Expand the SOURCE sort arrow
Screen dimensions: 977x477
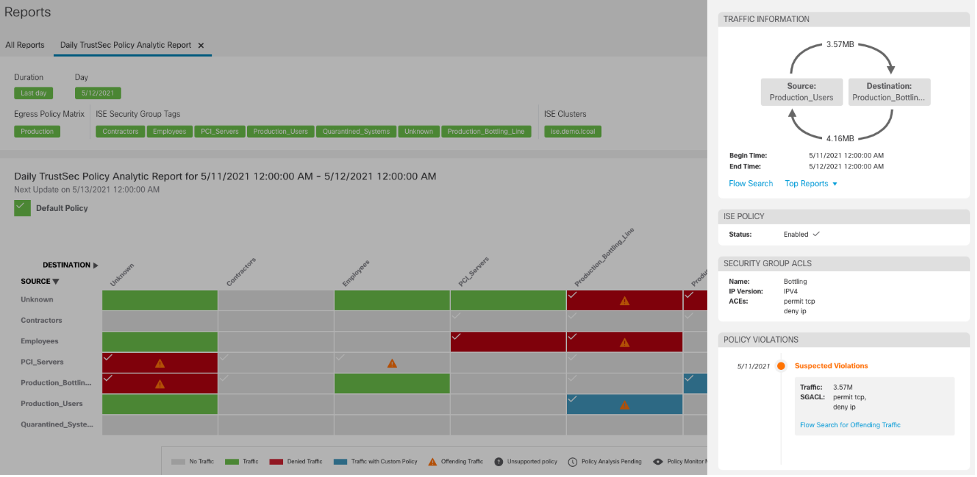tap(56, 282)
